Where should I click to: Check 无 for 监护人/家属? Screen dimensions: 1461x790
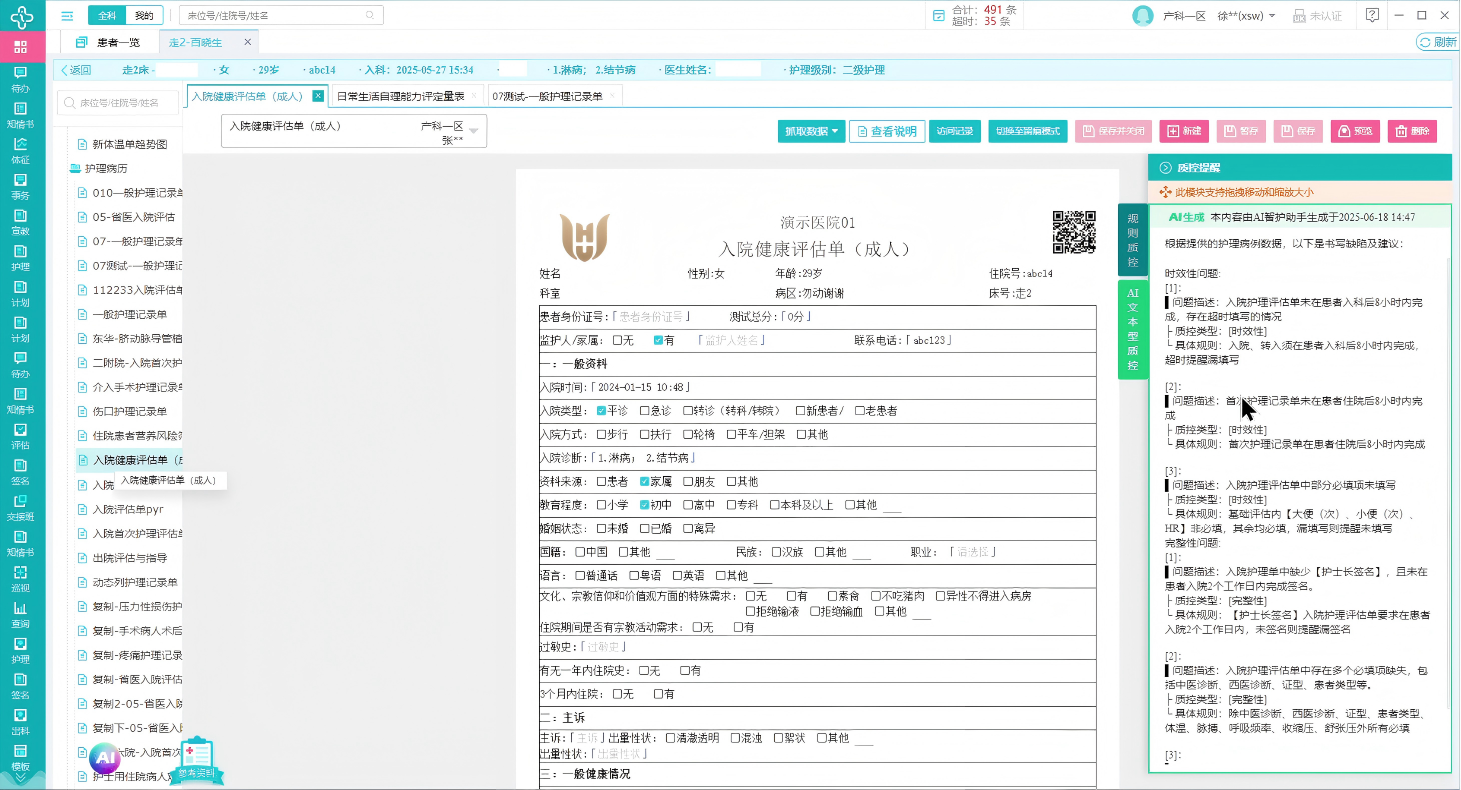pos(617,340)
